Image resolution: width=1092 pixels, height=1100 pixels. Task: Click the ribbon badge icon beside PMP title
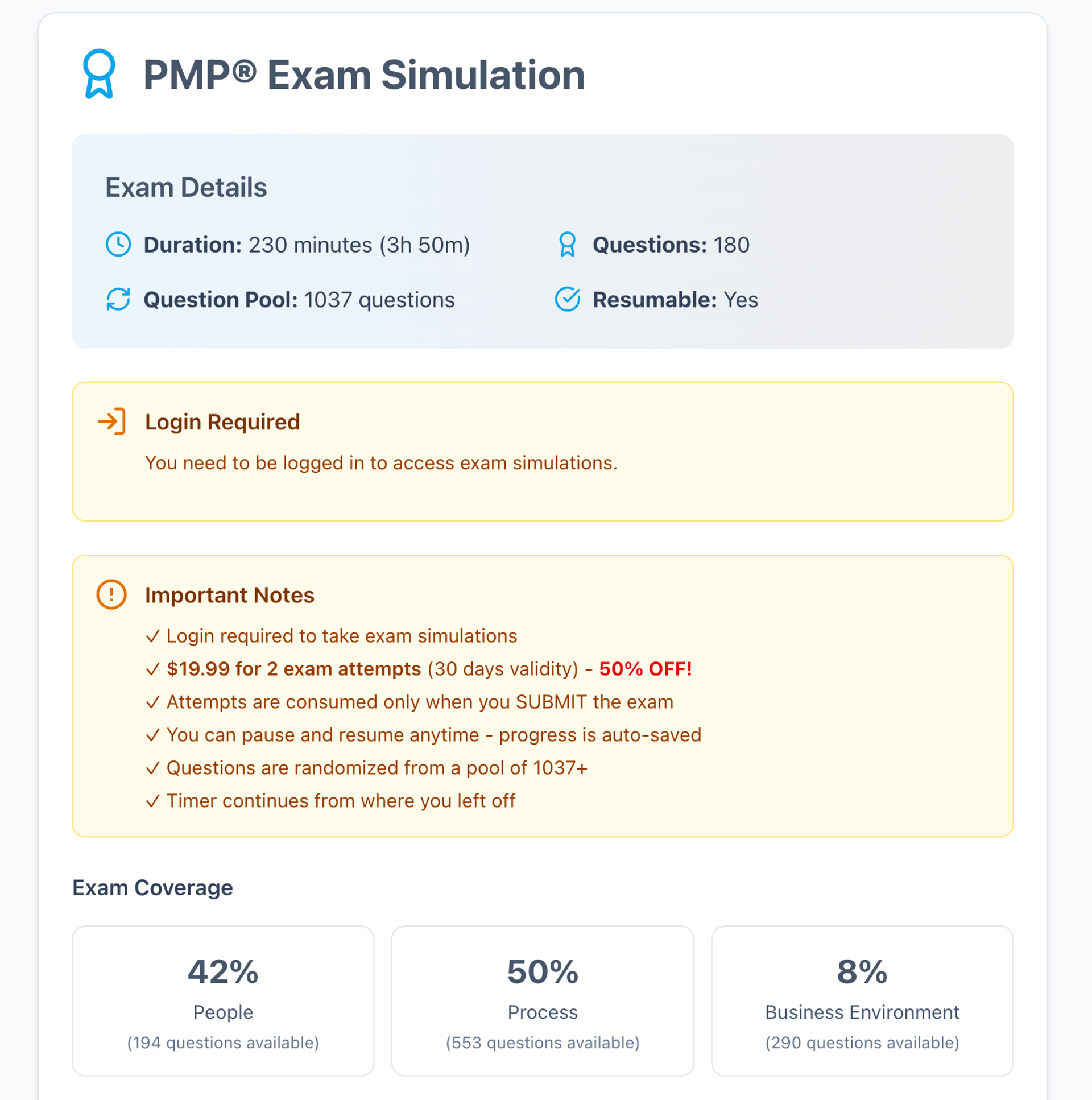tap(98, 75)
